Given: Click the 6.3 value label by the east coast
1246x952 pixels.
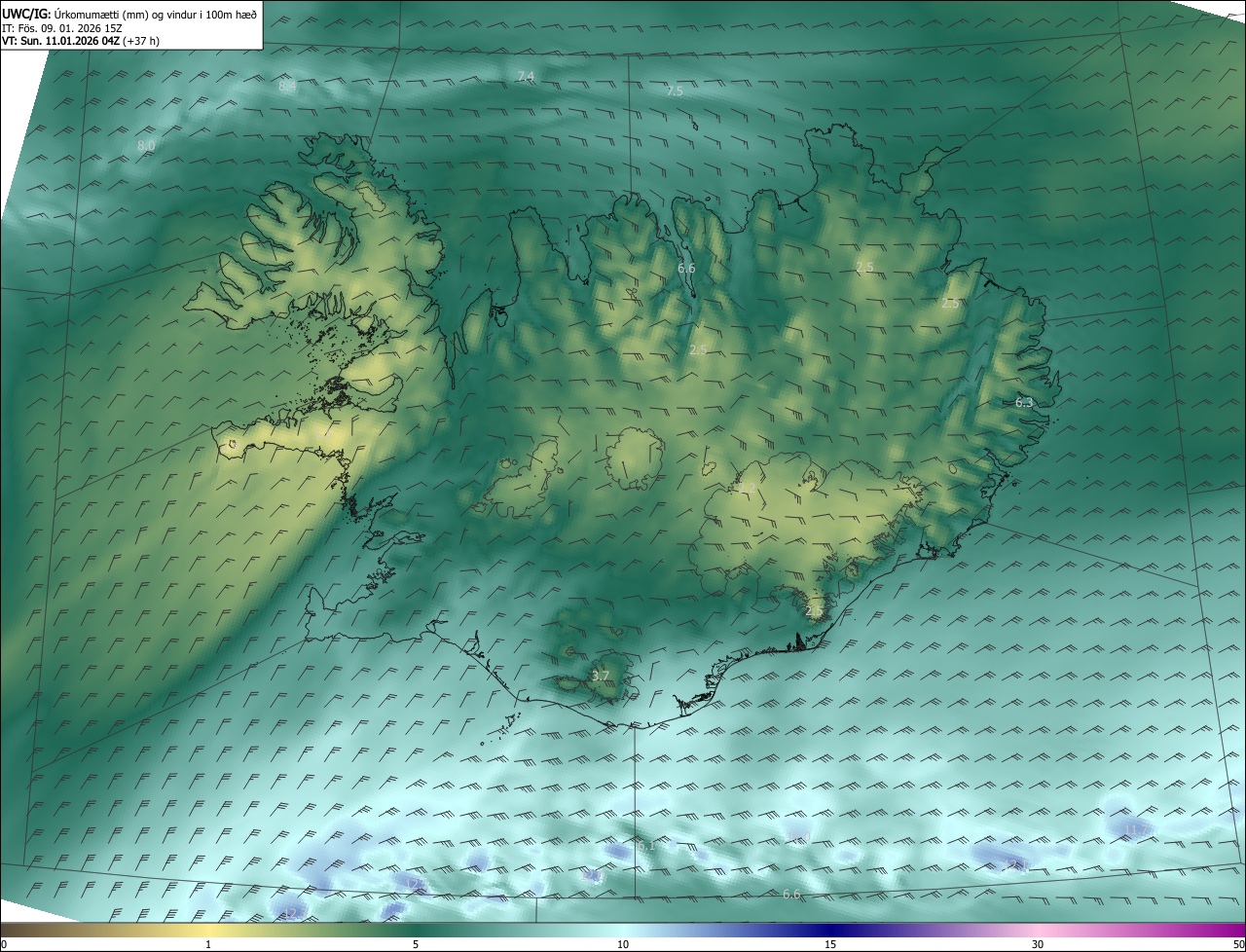Looking at the screenshot, I should [x=1024, y=402].
